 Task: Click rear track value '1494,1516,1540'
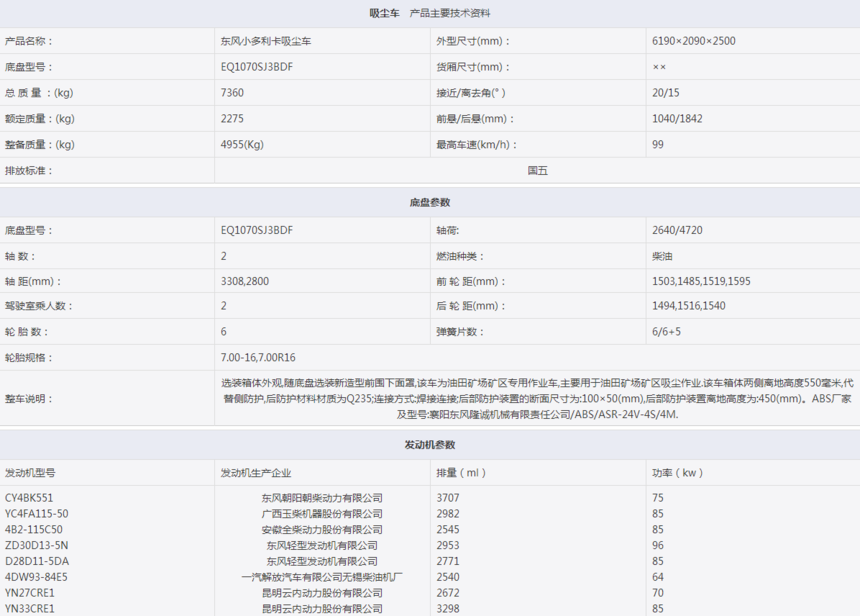[x=689, y=306]
